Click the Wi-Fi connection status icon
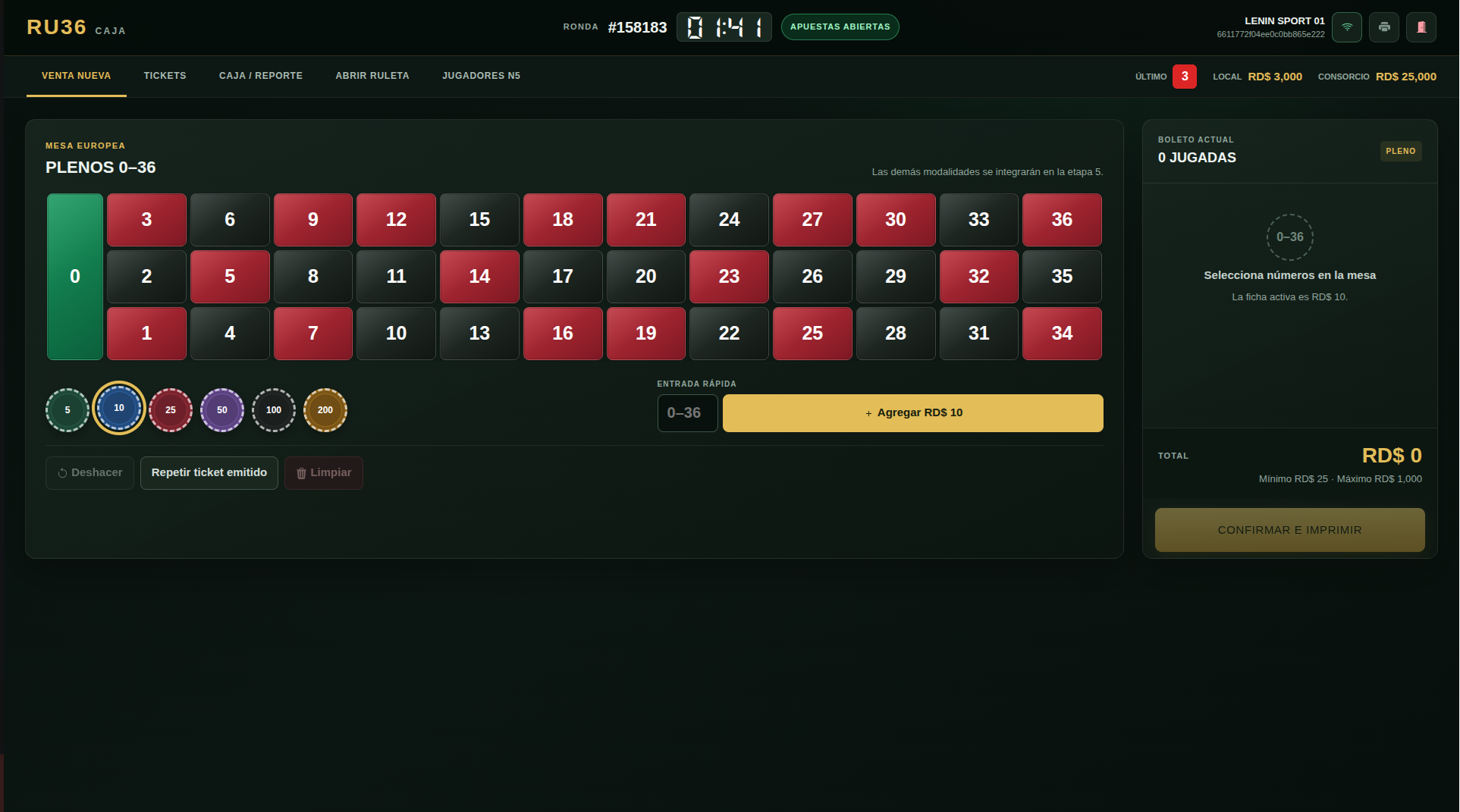This screenshot has width=1460, height=812. [1346, 27]
